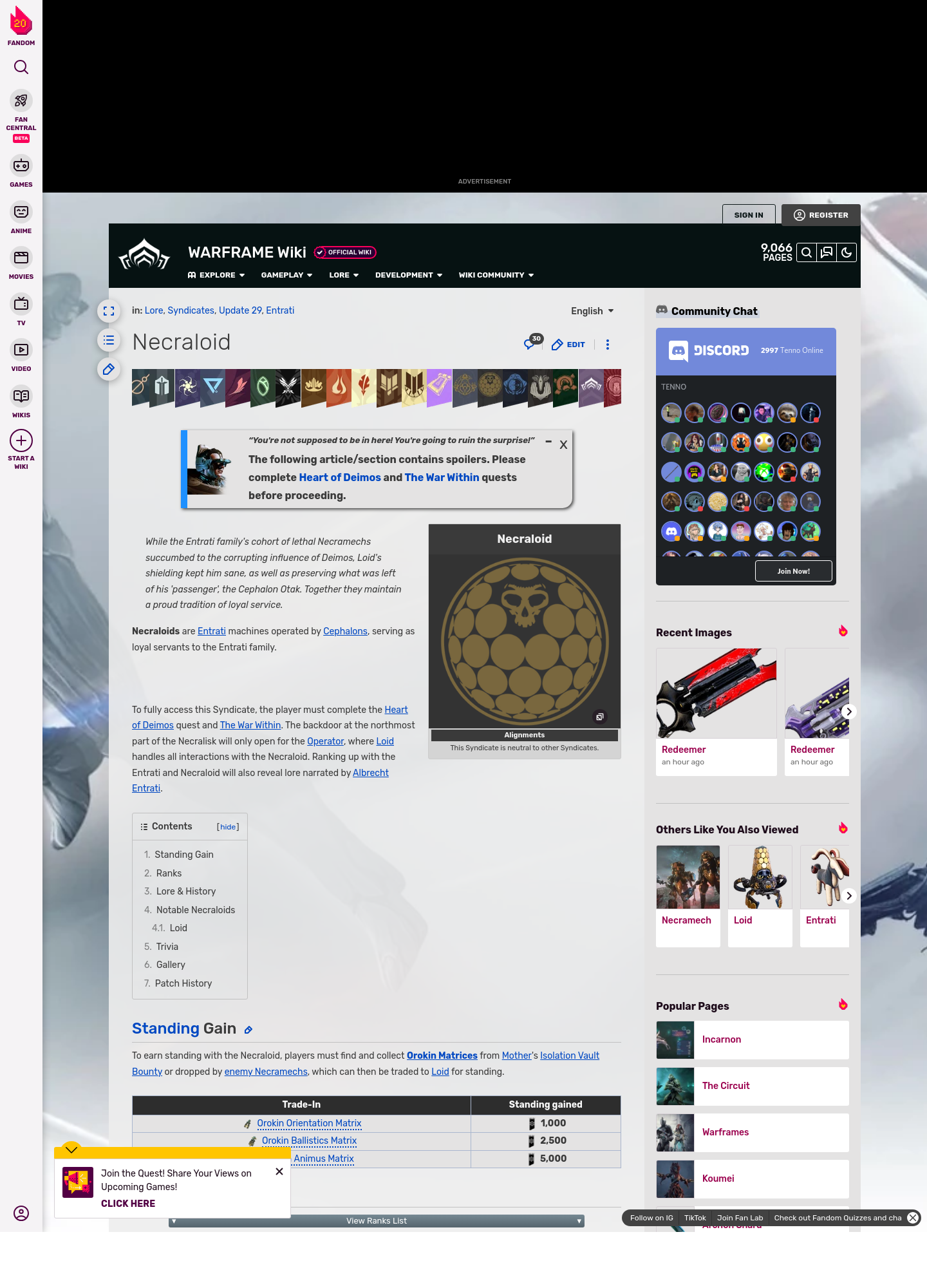Viewport: 927px width, 1288px height.
Task: Jump to Ranks in contents
Action: 169,873
